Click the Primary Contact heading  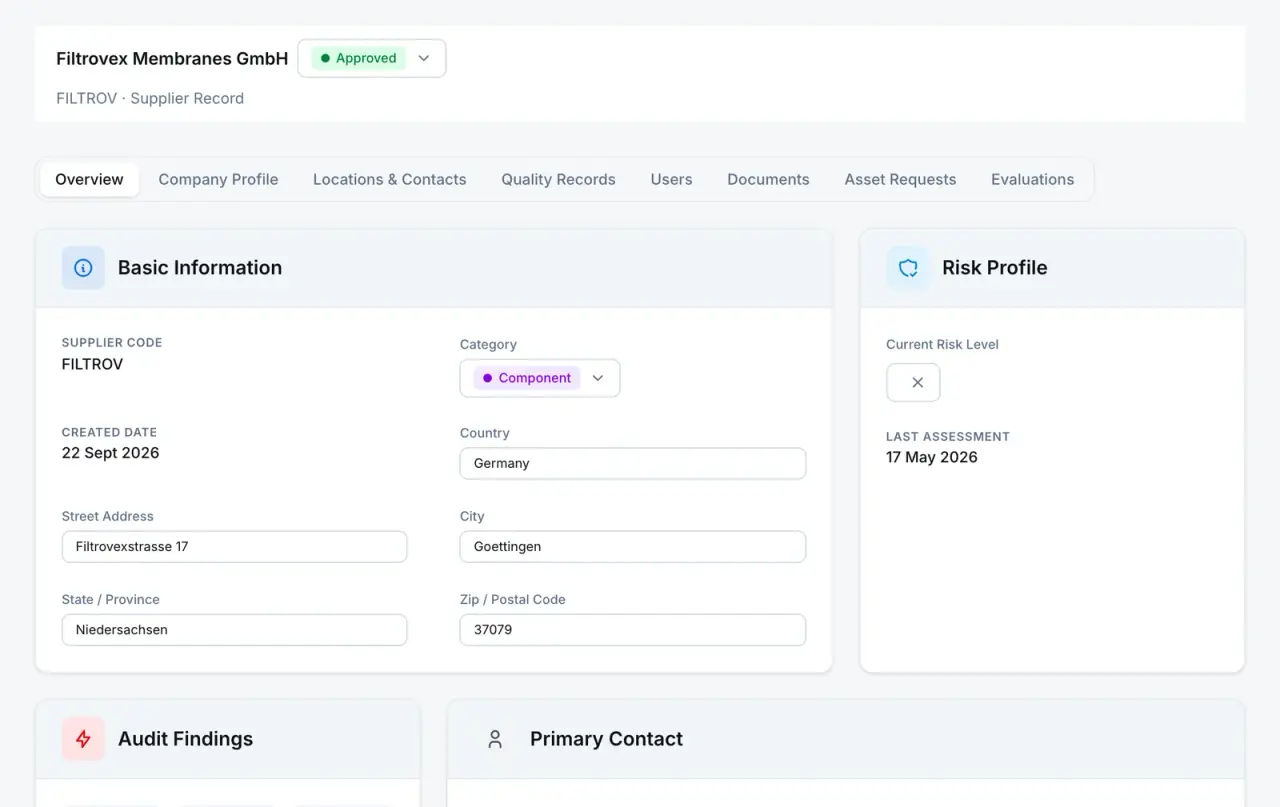[606, 739]
